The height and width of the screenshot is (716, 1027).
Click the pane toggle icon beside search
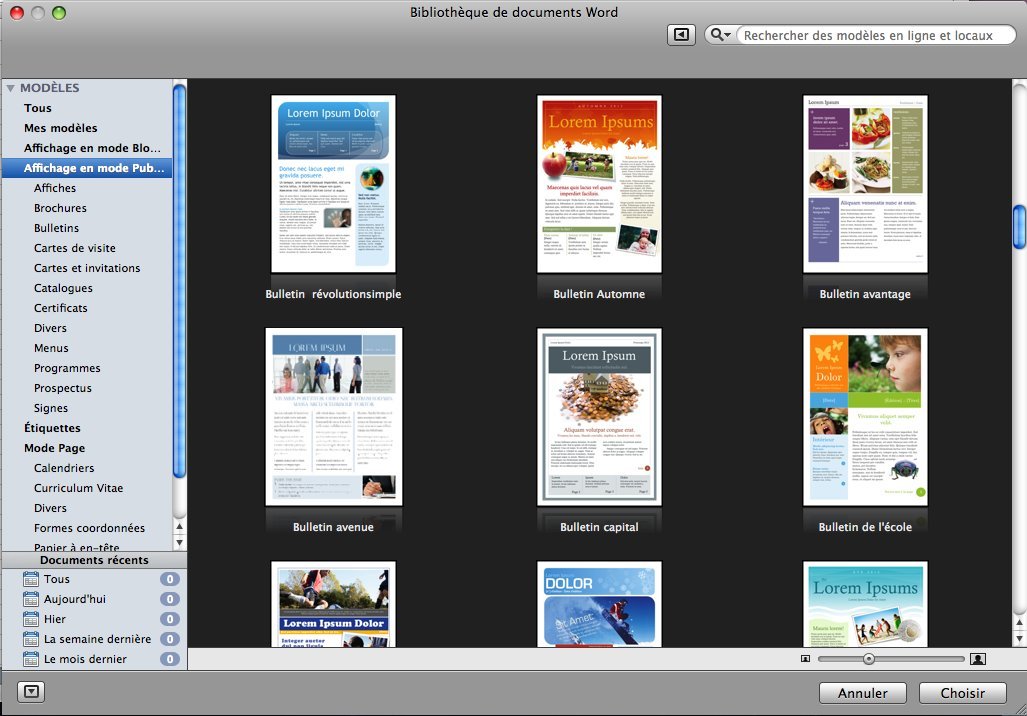[681, 35]
